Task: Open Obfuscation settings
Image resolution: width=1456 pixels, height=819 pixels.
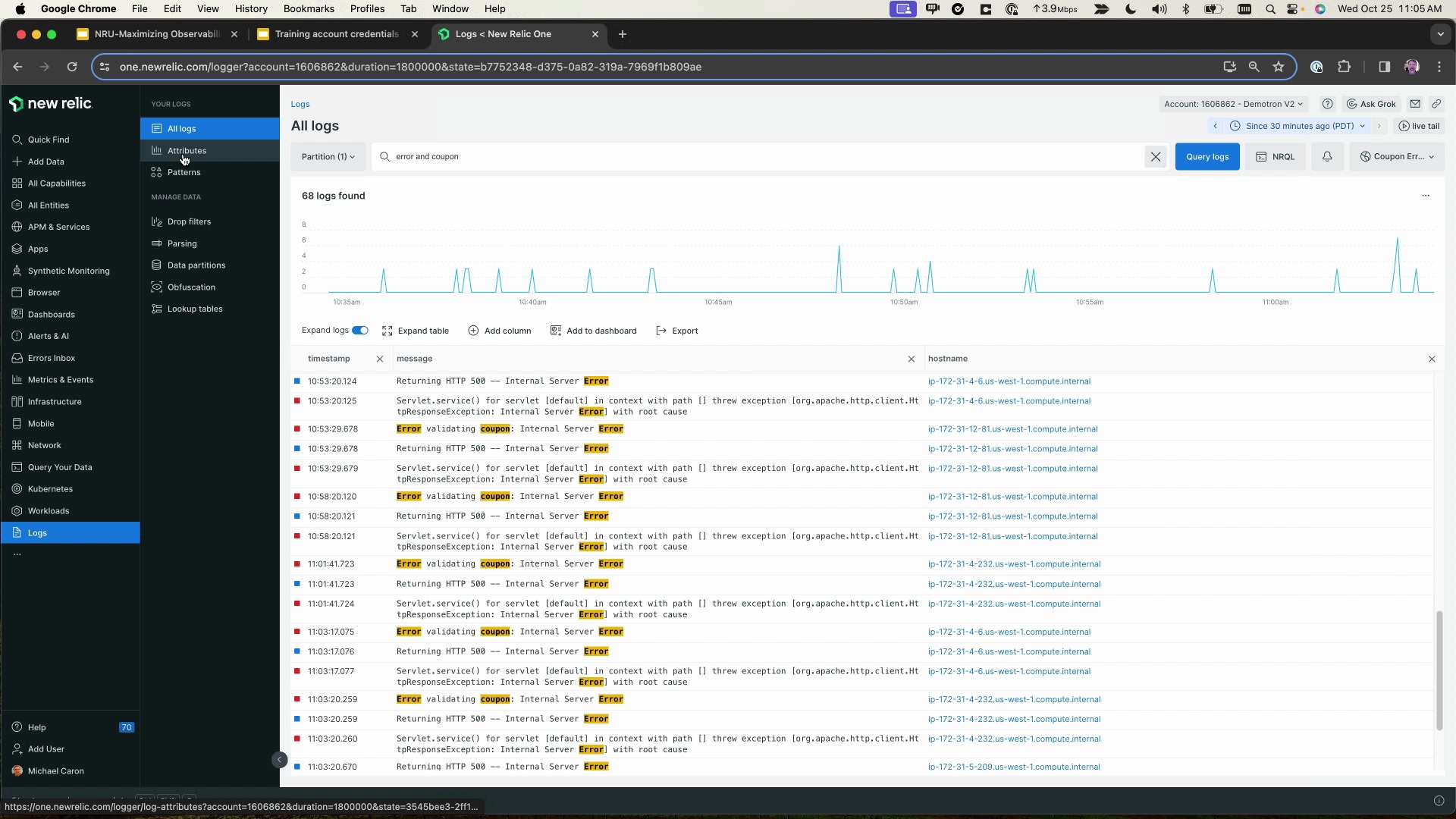Action: [x=191, y=287]
